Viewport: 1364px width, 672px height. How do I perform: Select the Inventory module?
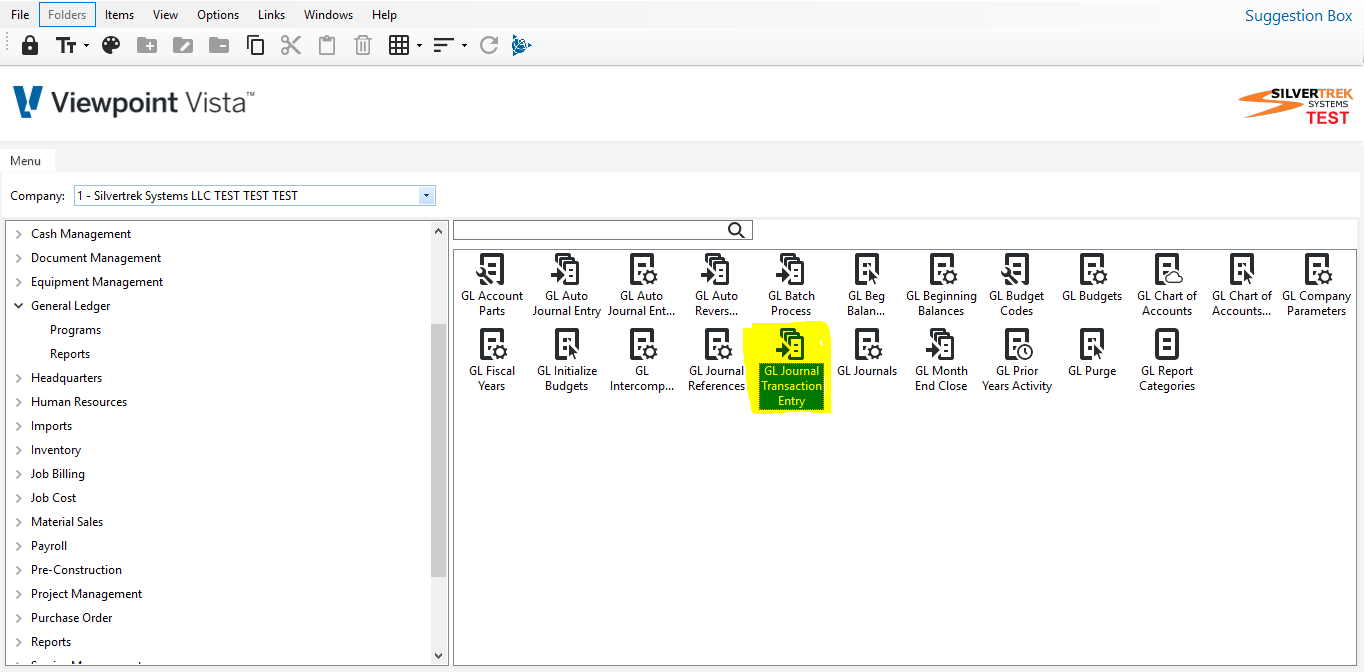[x=56, y=450]
